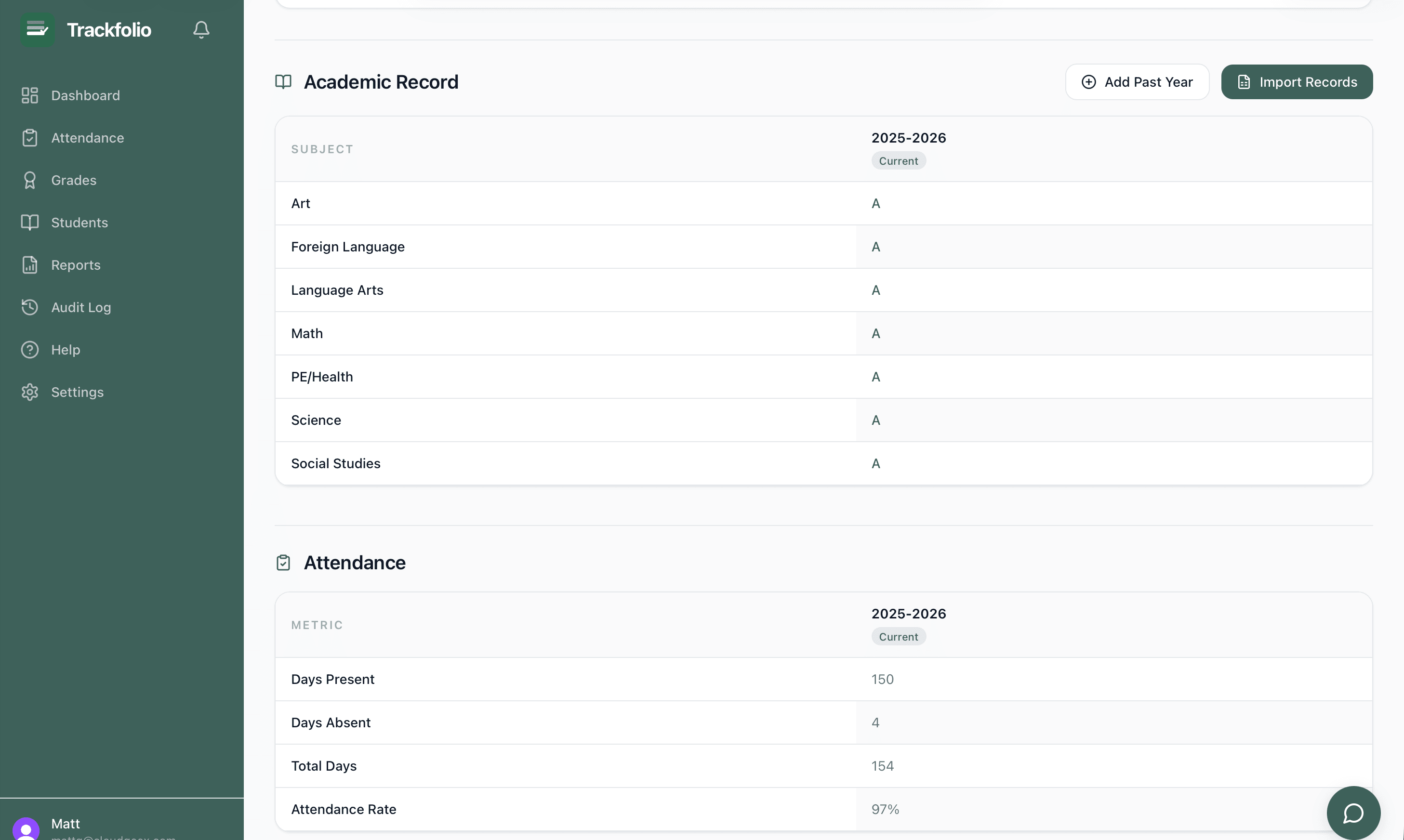Select the Current badge in Attendance table
The image size is (1404, 840).
coord(898,636)
